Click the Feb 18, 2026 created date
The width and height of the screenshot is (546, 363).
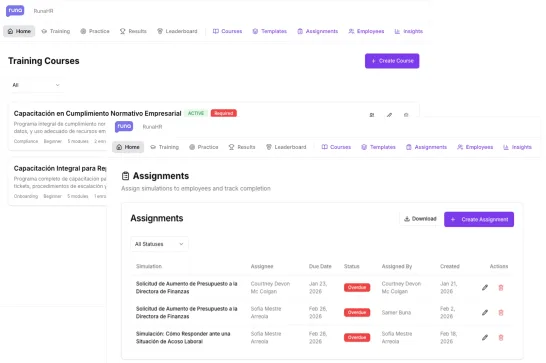point(448,338)
